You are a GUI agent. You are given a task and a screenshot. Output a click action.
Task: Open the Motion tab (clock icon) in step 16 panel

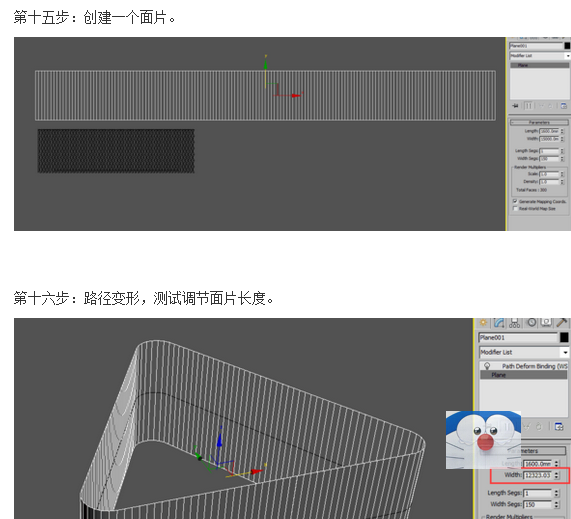532,322
